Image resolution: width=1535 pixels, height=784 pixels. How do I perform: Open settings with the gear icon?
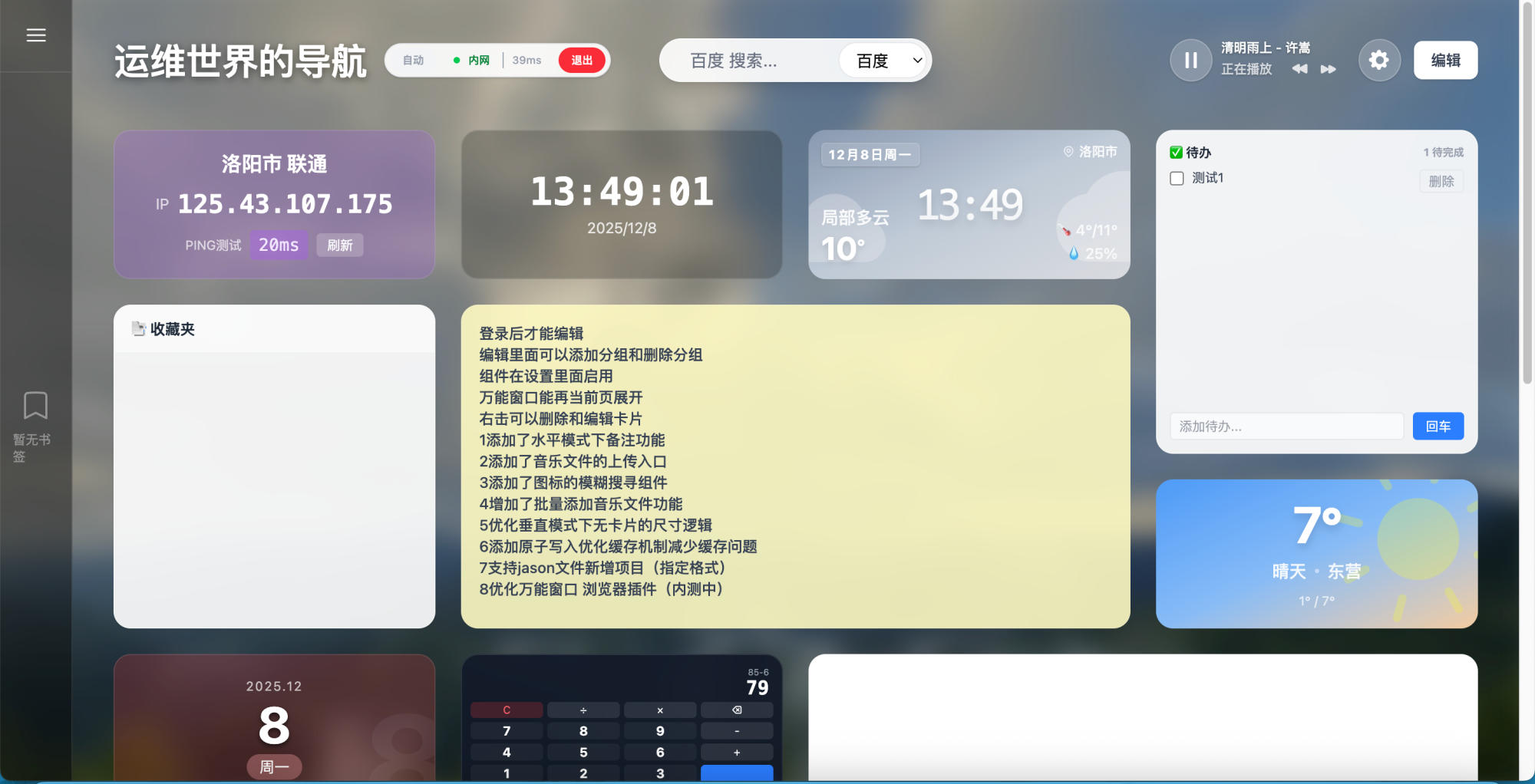tap(1378, 60)
